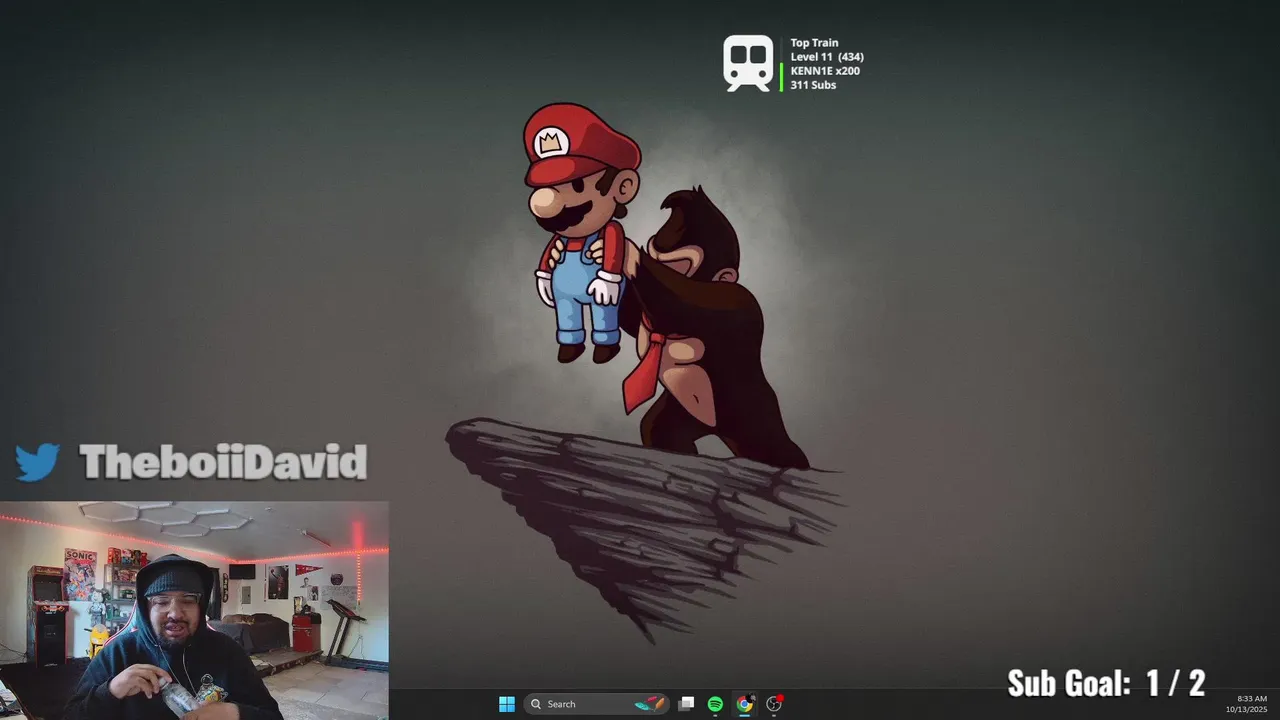Viewport: 1280px width, 720px height.
Task: Click the 'KENN1E x200' train text
Action: [x=825, y=71]
